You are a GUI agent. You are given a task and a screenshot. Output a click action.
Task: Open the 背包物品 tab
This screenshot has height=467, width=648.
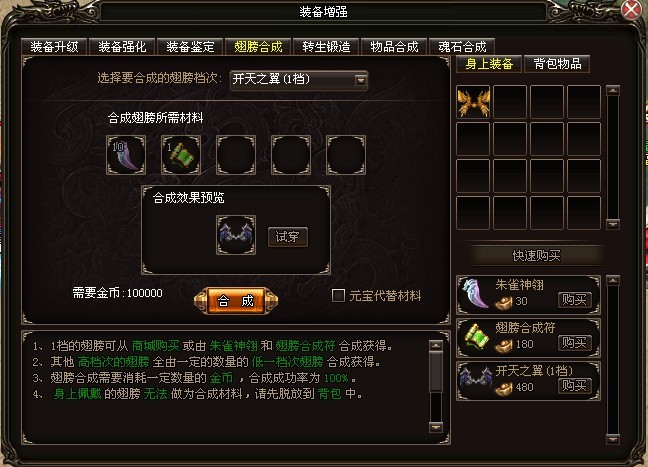(x=557, y=64)
